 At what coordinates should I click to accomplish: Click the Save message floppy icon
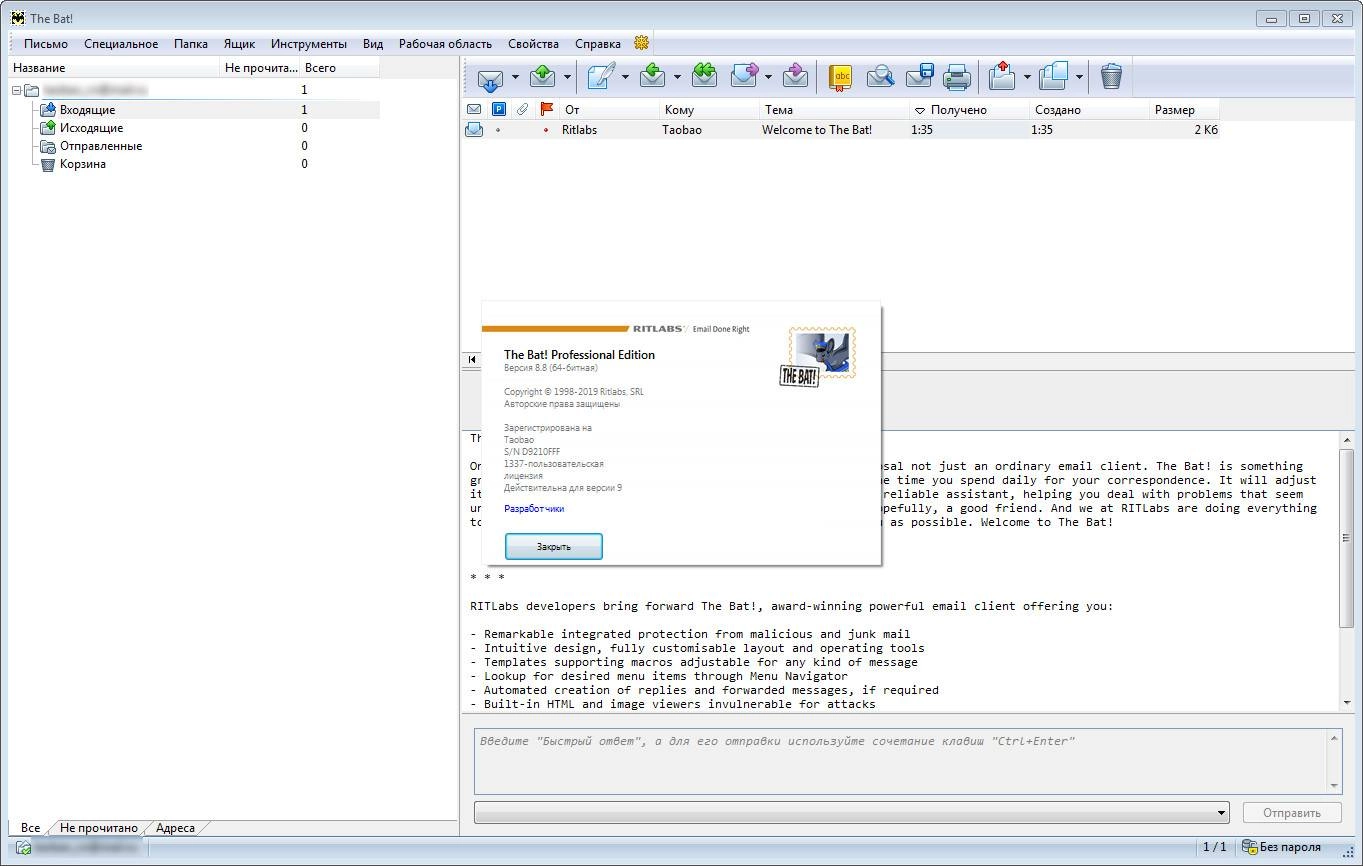[x=919, y=77]
